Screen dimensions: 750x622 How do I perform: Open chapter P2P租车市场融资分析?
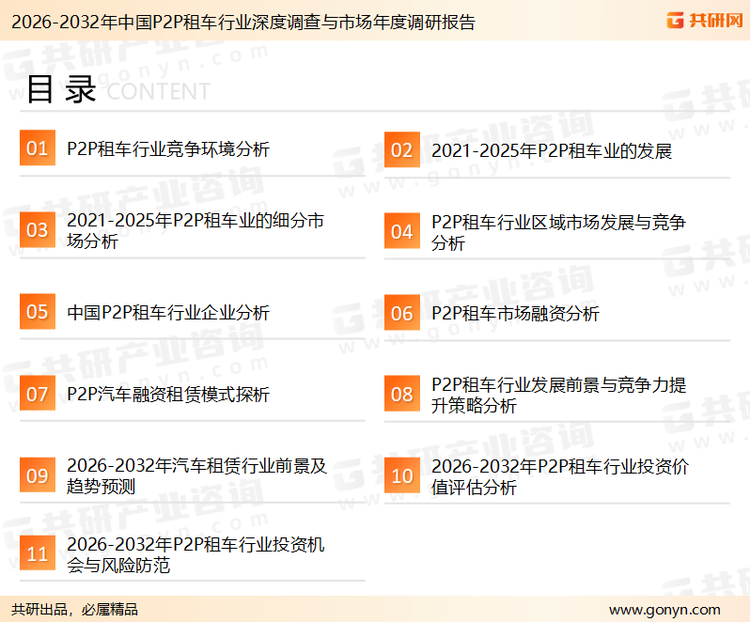pyautogui.click(x=515, y=314)
